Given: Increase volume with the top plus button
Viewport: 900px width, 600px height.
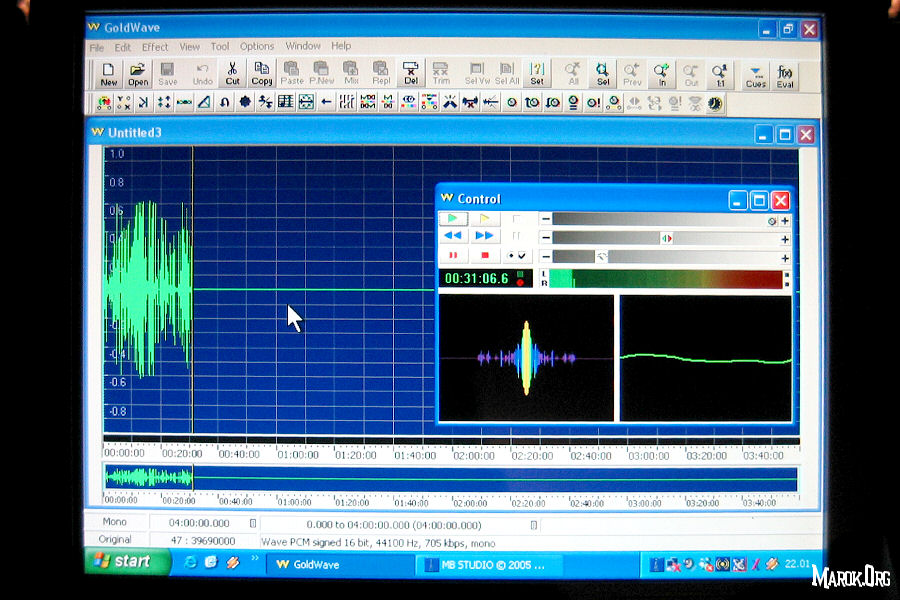Looking at the screenshot, I should tap(785, 221).
